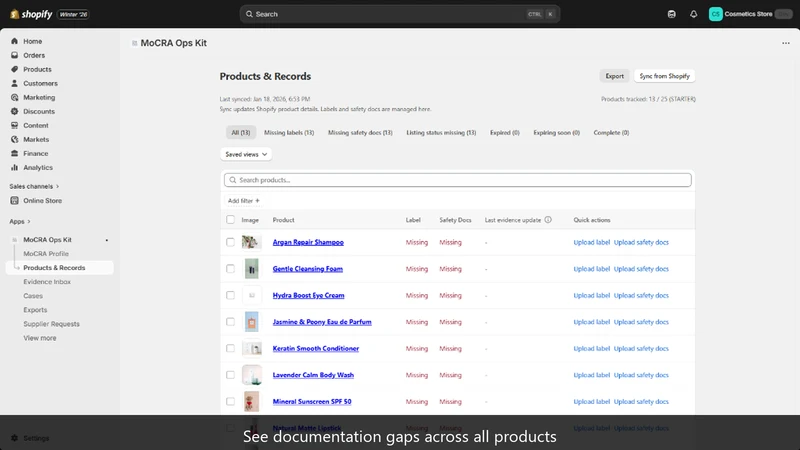Click the Mineral Sunscreen SPF 50 thumbnail

click(251, 402)
